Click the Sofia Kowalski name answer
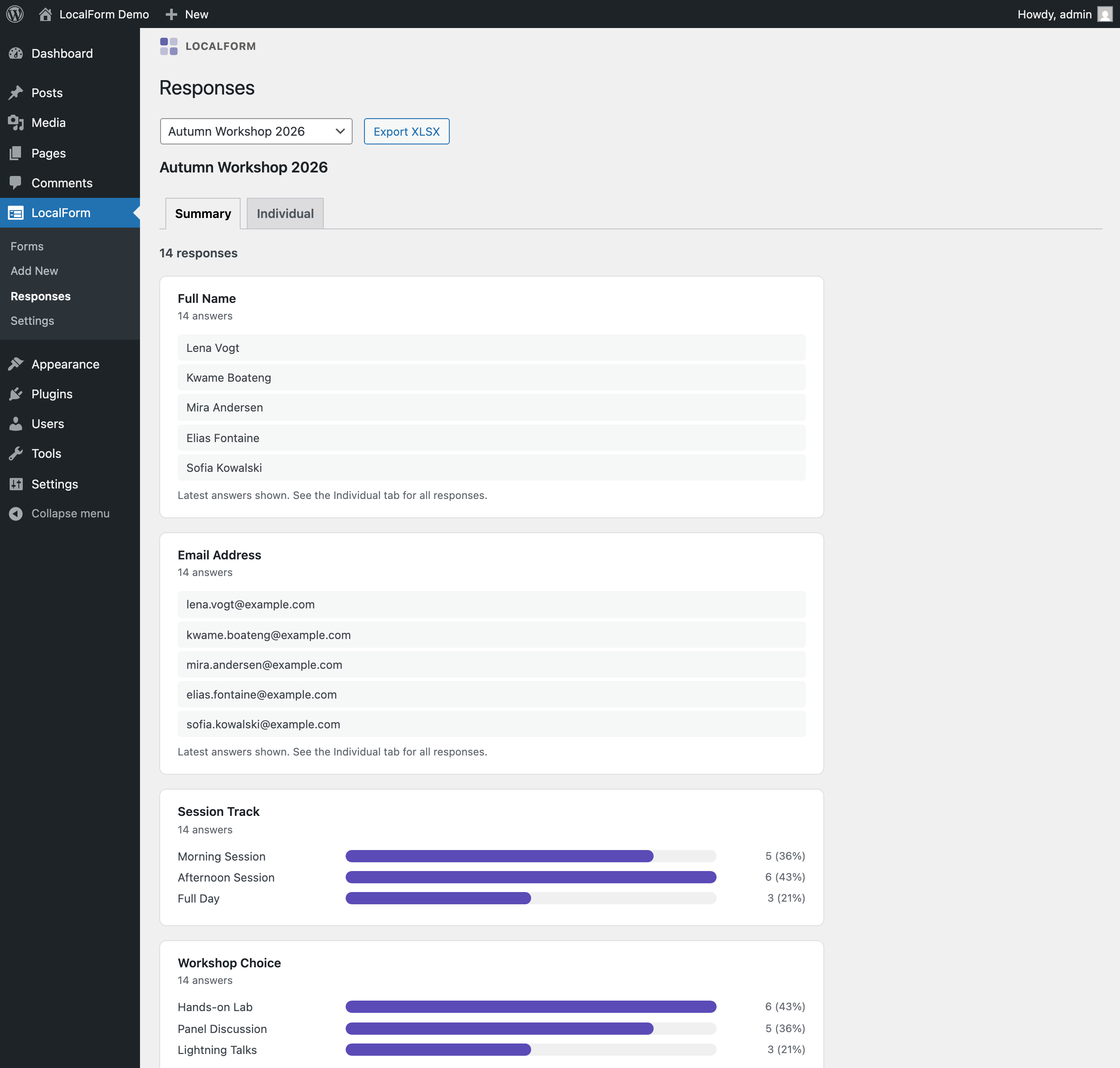This screenshot has height=1068, width=1120. (x=491, y=467)
